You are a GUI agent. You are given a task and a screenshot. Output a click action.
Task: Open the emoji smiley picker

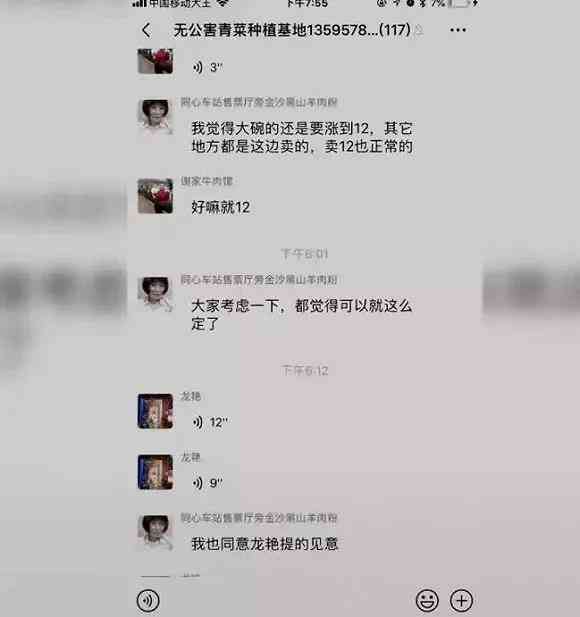click(427, 600)
